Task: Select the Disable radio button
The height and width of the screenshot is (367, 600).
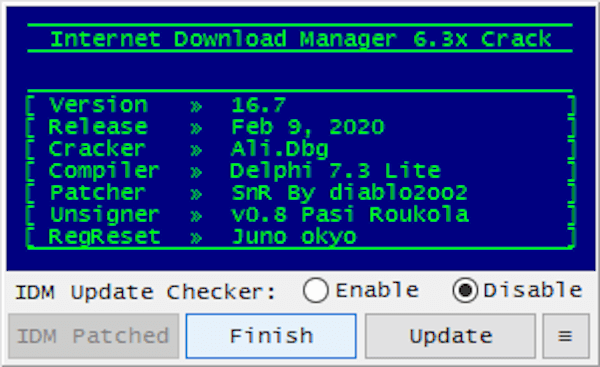Action: click(x=517, y=290)
